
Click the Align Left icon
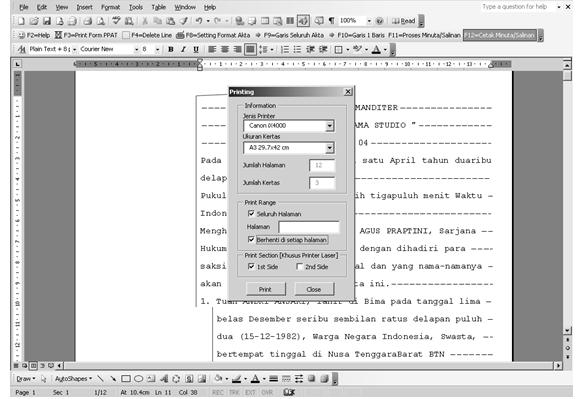coord(212,49)
